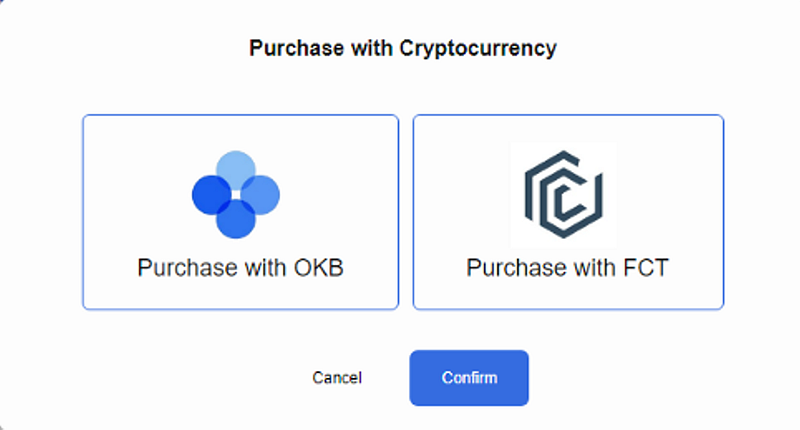Choose the Purchase with FCT option card
The image size is (800, 430).
pos(568,212)
